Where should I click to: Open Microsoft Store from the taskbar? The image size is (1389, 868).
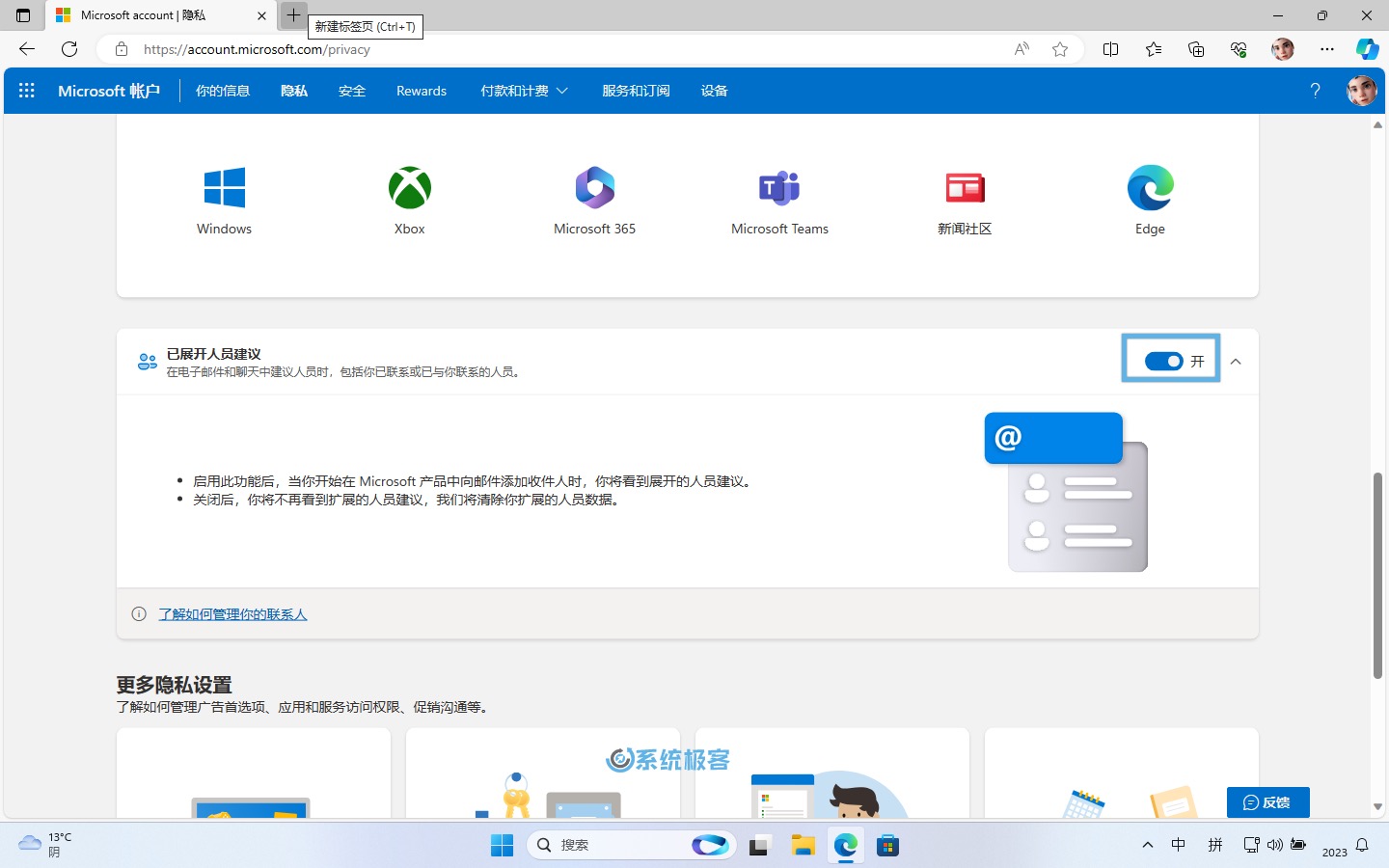click(888, 845)
